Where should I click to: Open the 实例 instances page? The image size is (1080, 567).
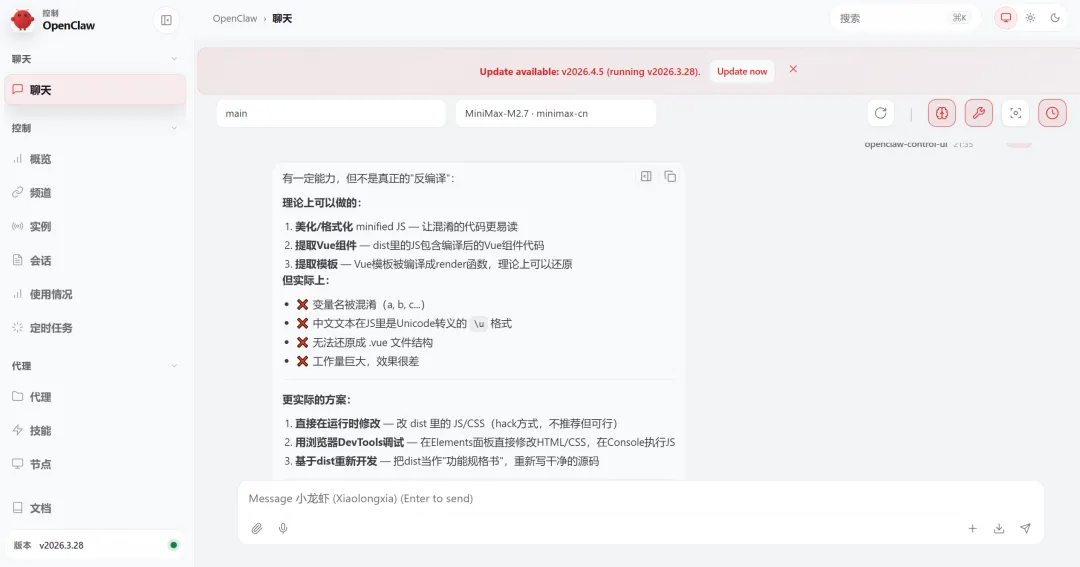(x=95, y=227)
